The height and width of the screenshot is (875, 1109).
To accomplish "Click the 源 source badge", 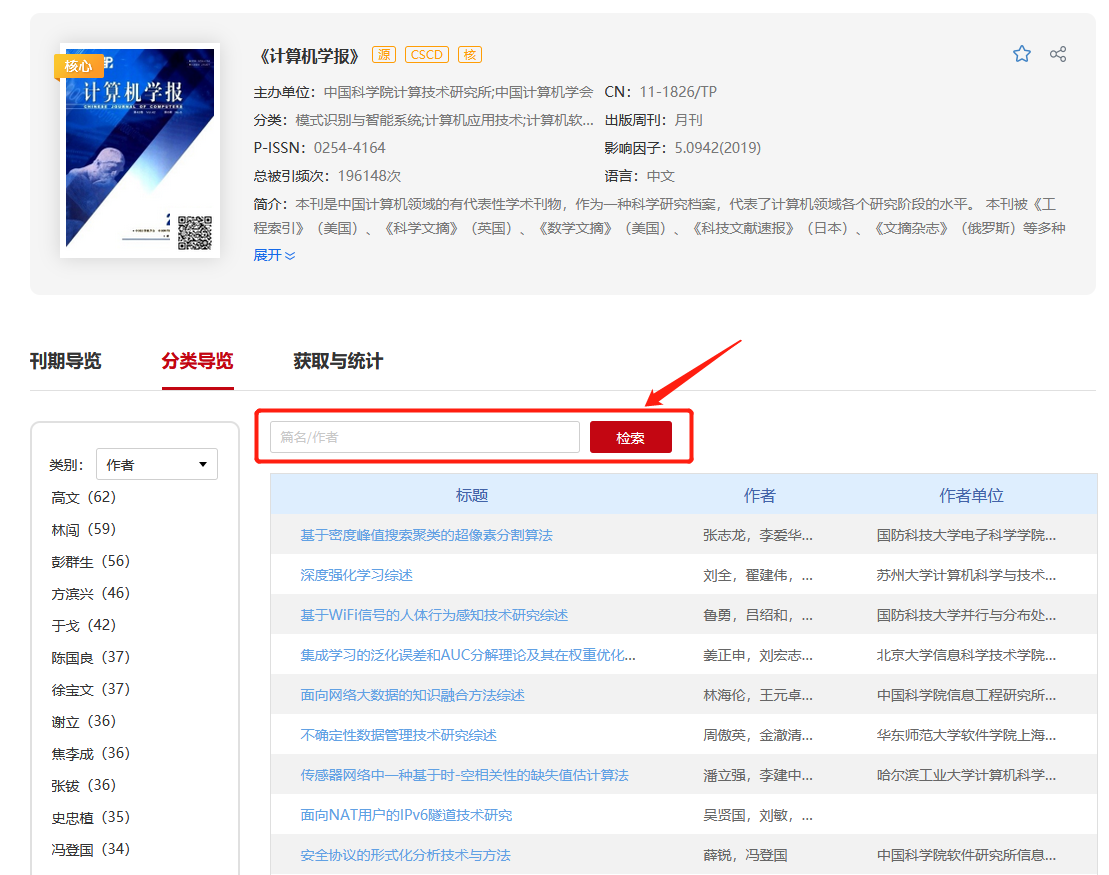I will (x=384, y=54).
